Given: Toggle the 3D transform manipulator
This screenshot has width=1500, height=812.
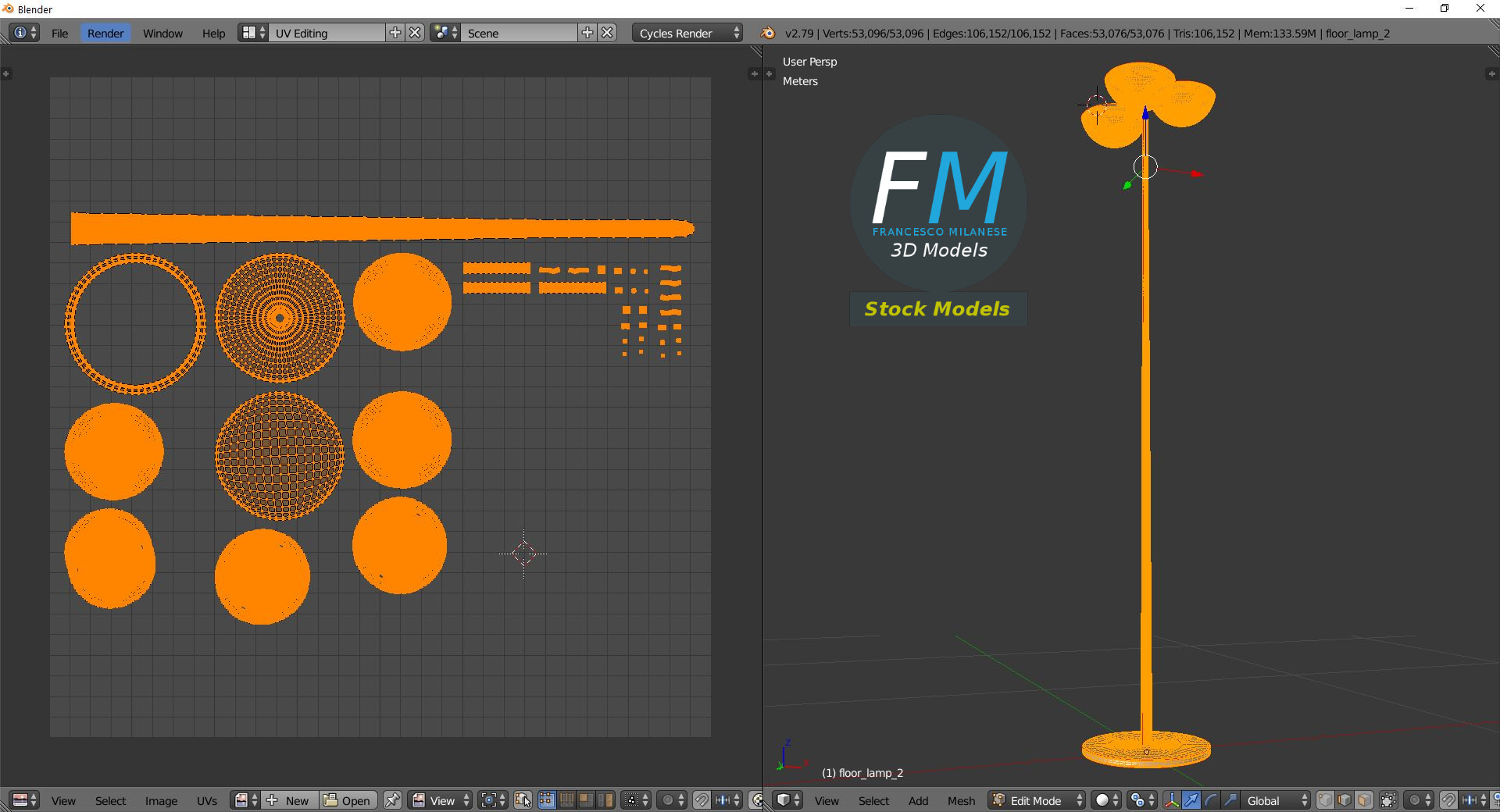Looking at the screenshot, I should click(1172, 800).
